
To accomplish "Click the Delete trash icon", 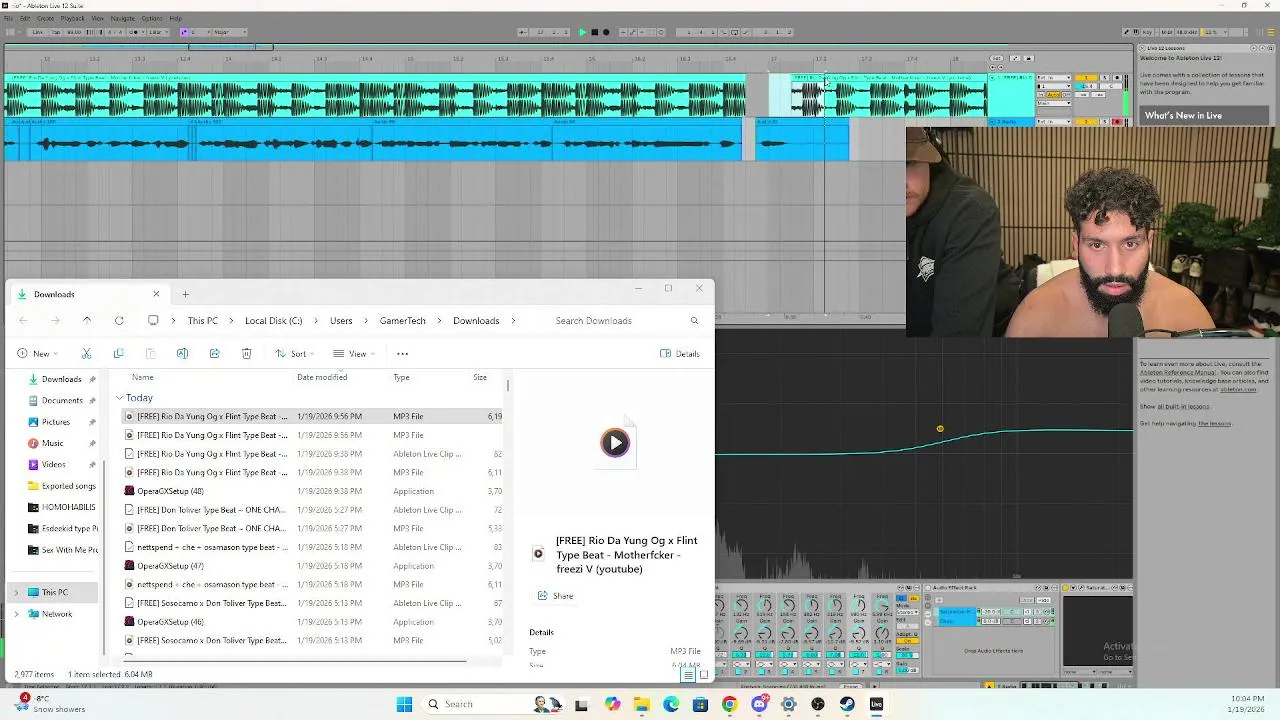I will click(246, 353).
